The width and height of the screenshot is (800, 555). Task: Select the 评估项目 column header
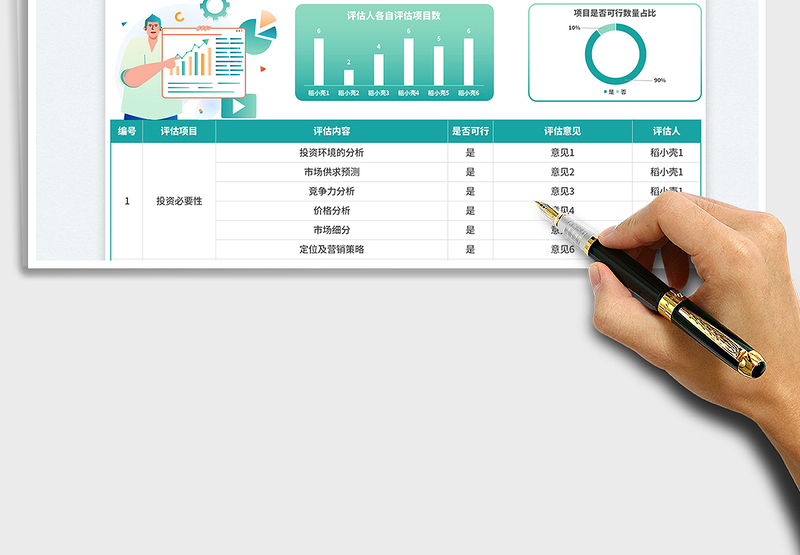click(x=179, y=131)
